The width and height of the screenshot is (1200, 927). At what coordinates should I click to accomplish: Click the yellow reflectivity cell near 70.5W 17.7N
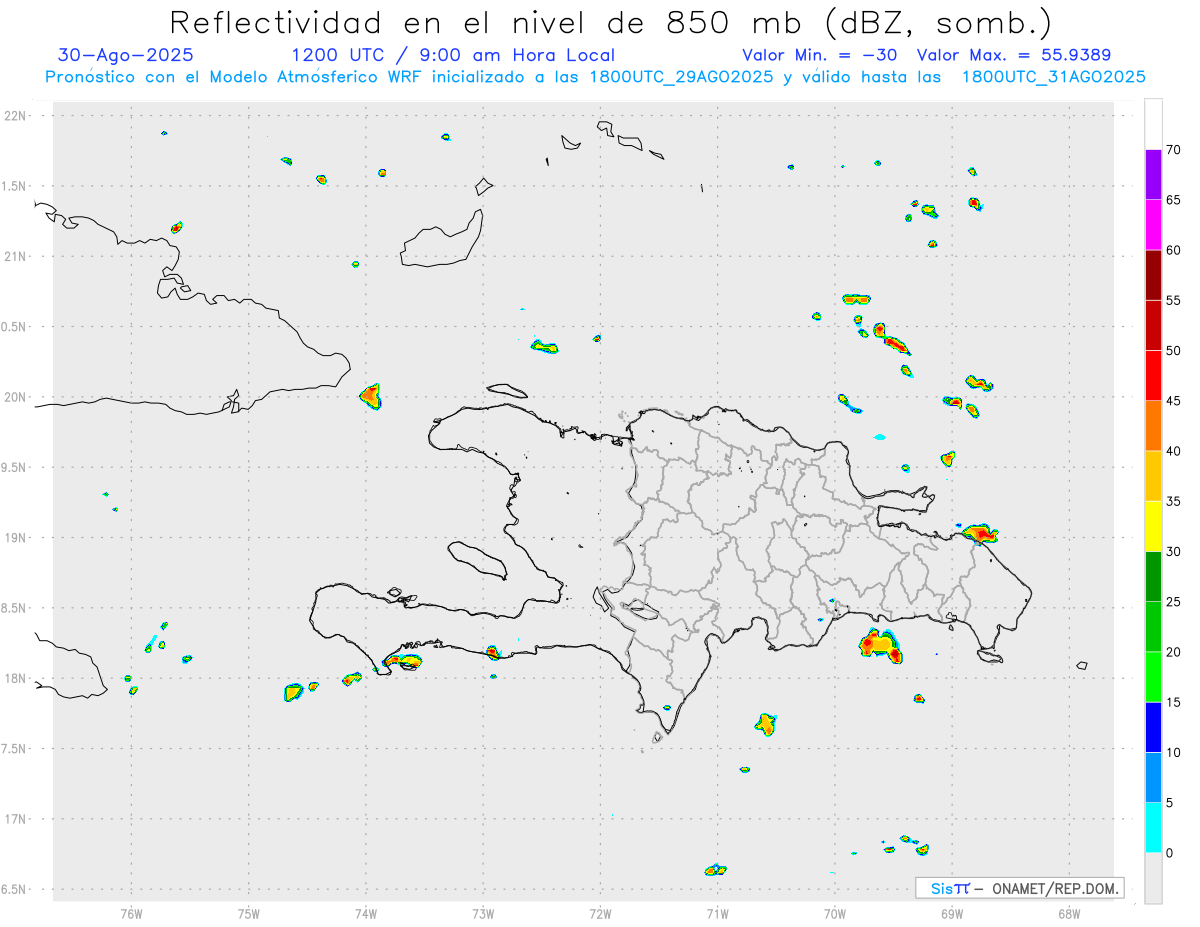tap(766, 723)
